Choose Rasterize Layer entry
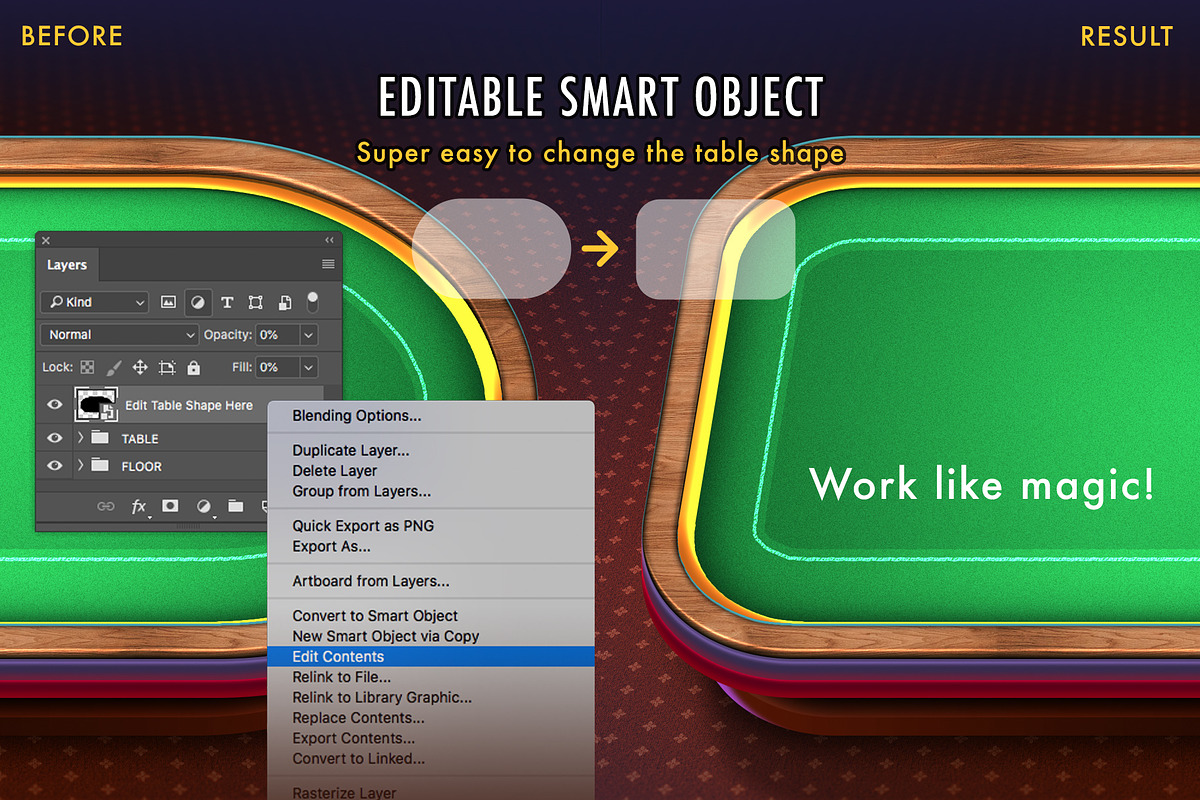Image resolution: width=1200 pixels, height=800 pixels. 431,792
